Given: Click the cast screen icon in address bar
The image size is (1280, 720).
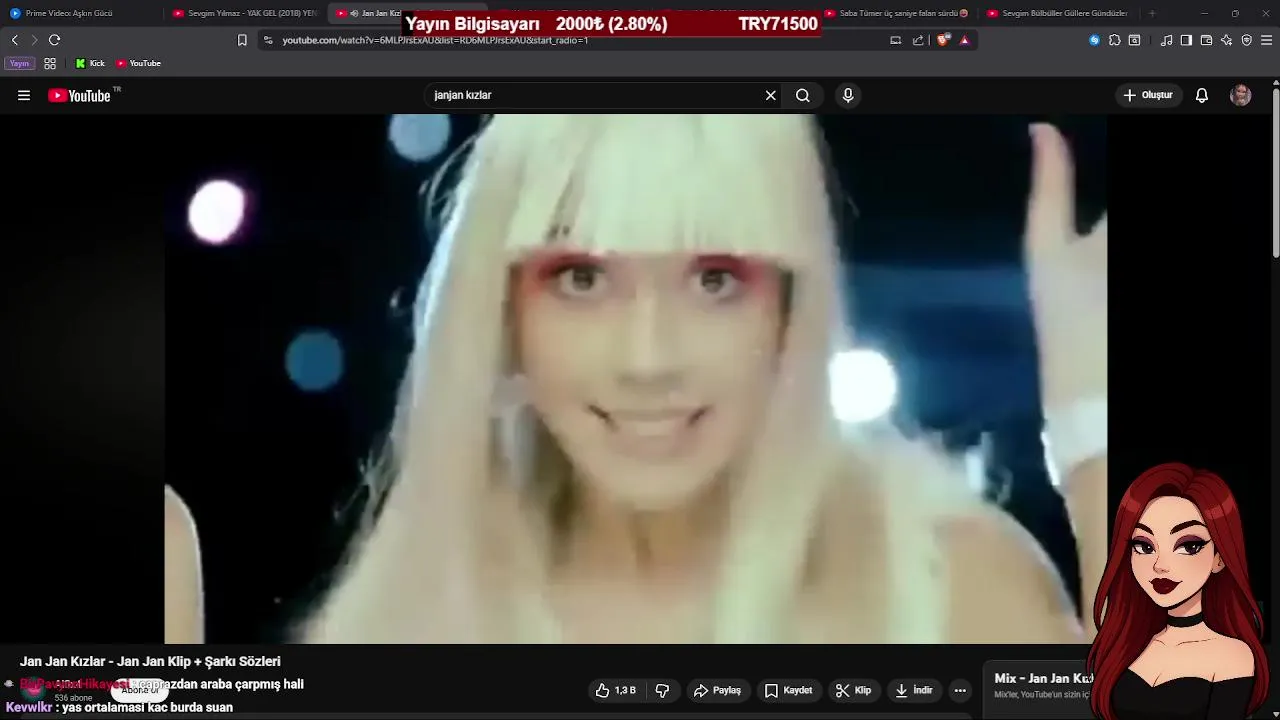Looking at the screenshot, I should click(x=896, y=40).
